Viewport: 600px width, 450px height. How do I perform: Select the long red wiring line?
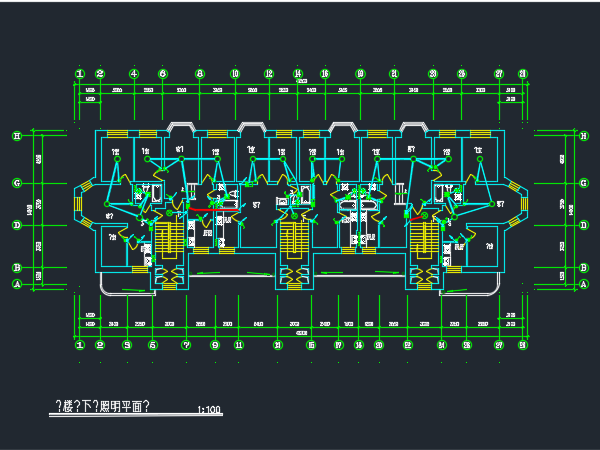point(214,209)
